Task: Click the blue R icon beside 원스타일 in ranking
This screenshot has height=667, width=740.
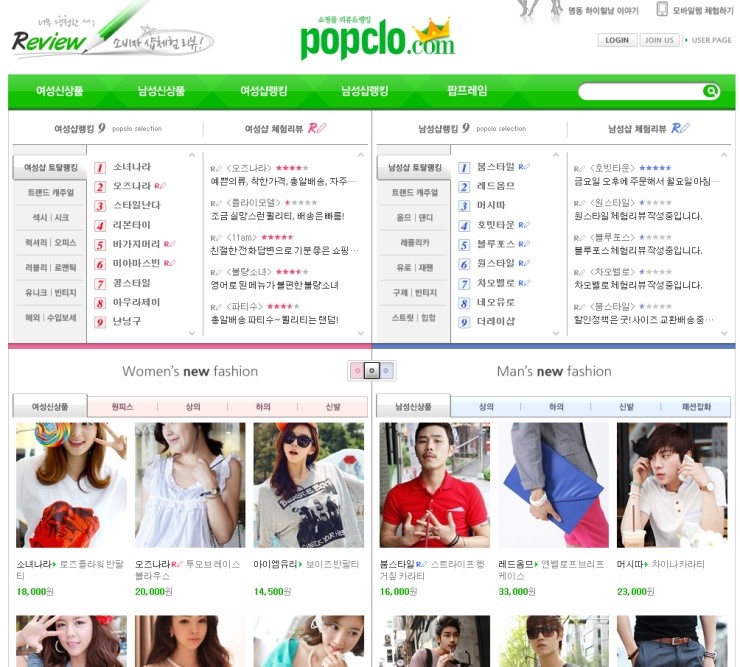Action: coord(524,263)
